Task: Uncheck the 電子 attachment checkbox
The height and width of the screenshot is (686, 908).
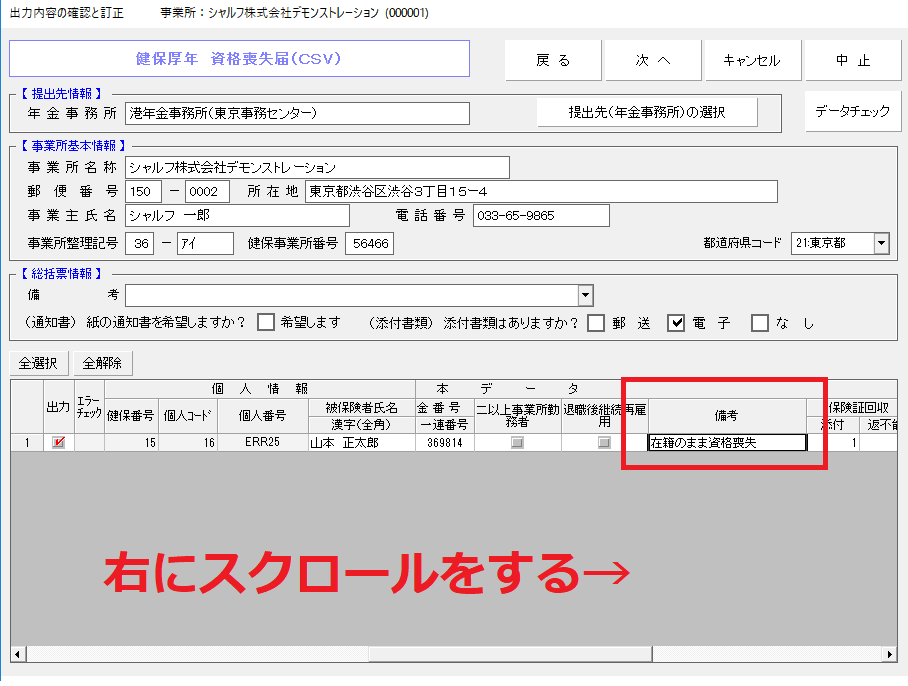Action: 676,322
